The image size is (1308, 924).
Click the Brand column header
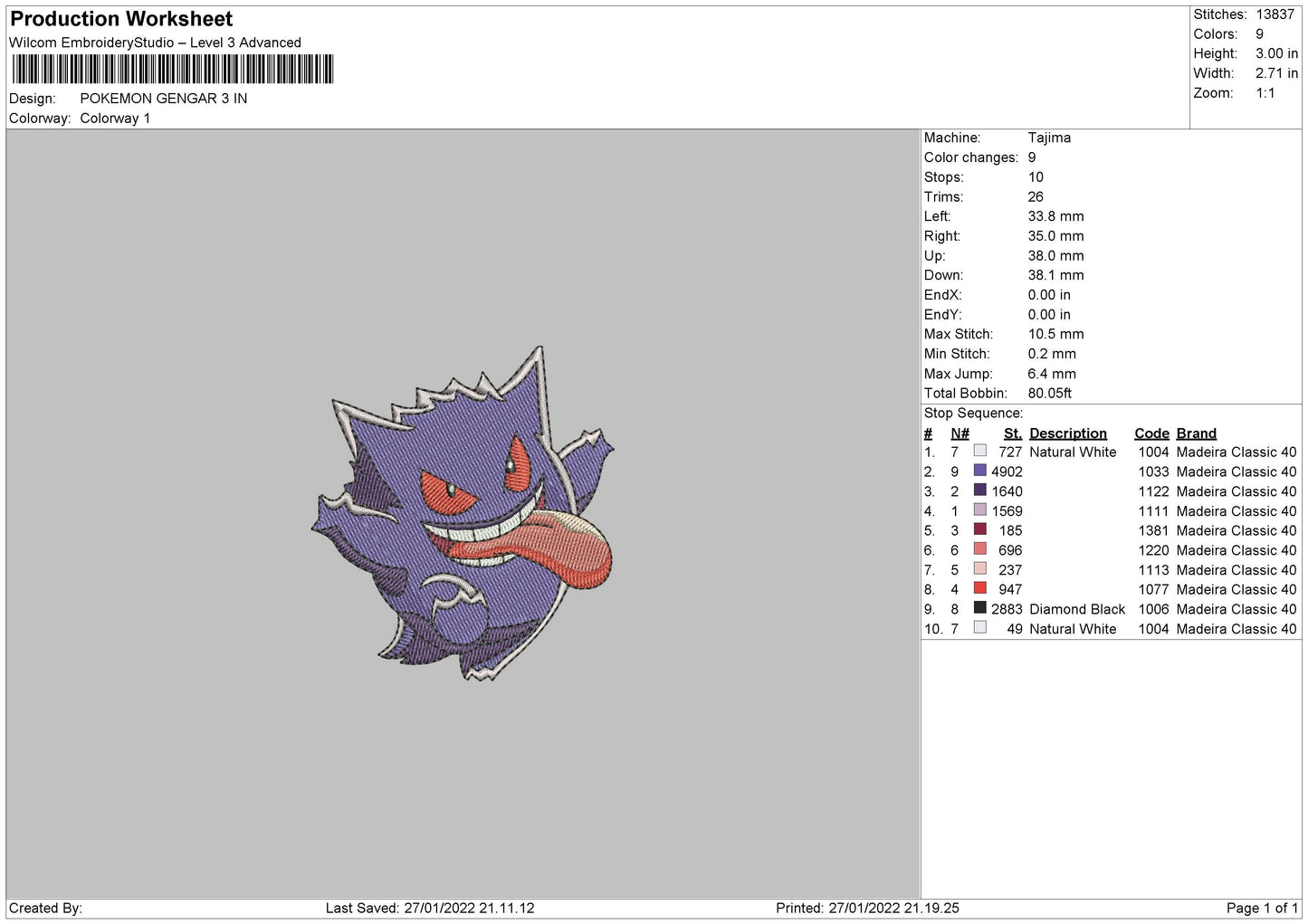click(1197, 433)
